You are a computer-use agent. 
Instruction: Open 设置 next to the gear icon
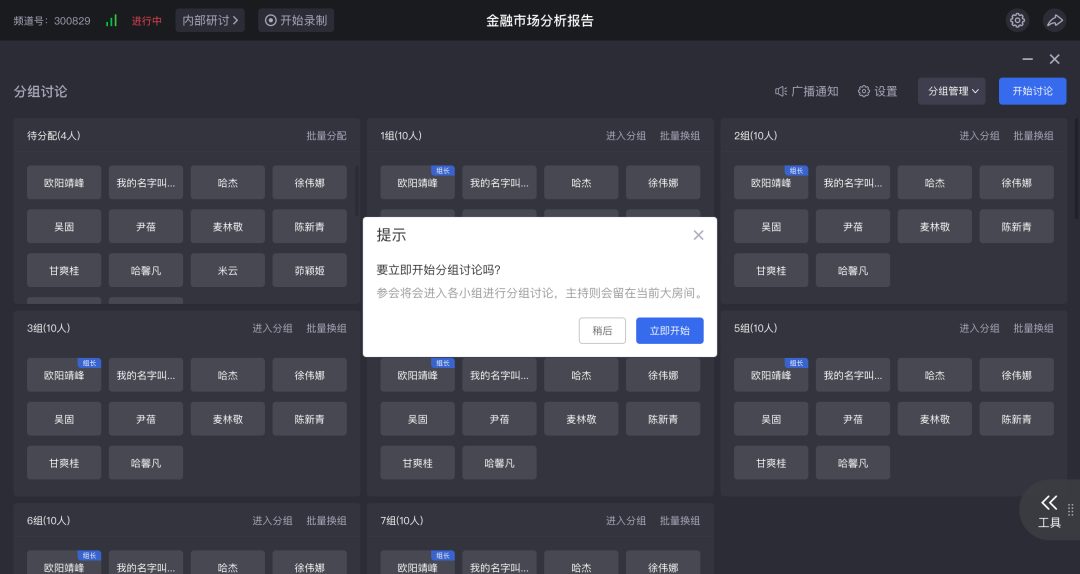[x=877, y=91]
